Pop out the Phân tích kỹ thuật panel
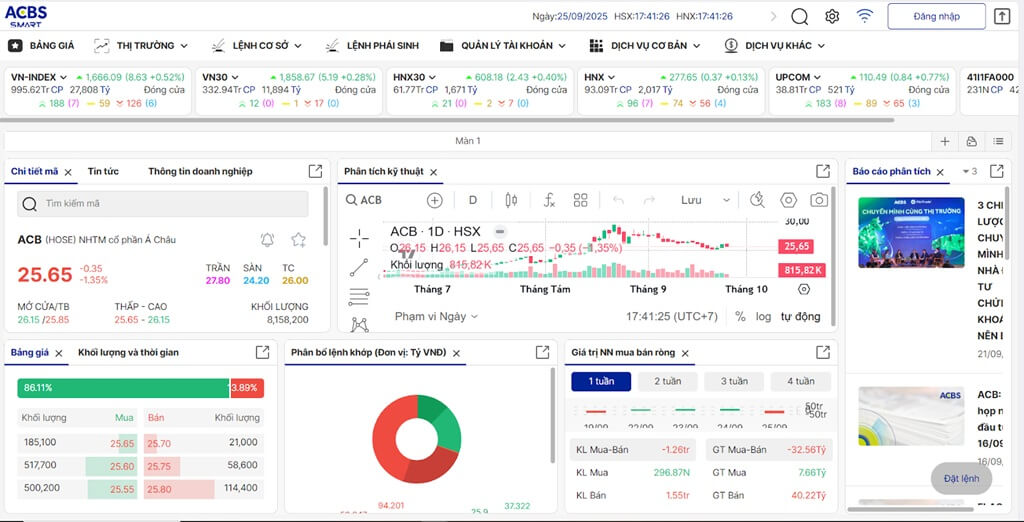The width and height of the screenshot is (1024, 522). [823, 171]
